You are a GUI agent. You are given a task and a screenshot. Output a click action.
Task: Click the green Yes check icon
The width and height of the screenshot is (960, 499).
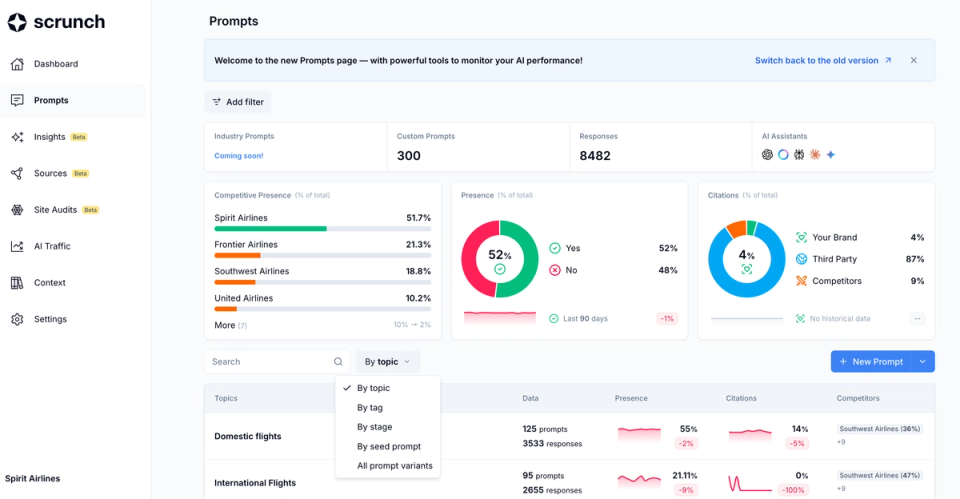(555, 248)
